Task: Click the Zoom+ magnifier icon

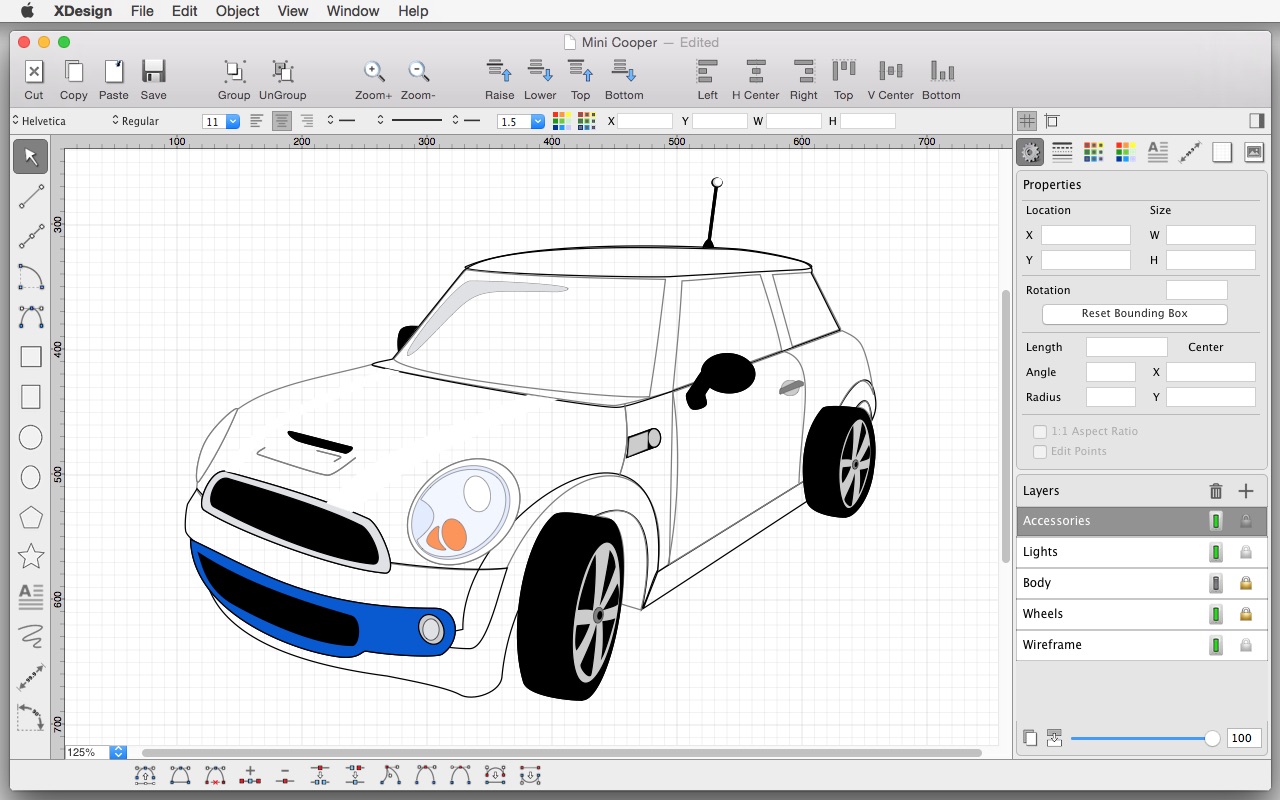Action: pyautogui.click(x=373, y=72)
